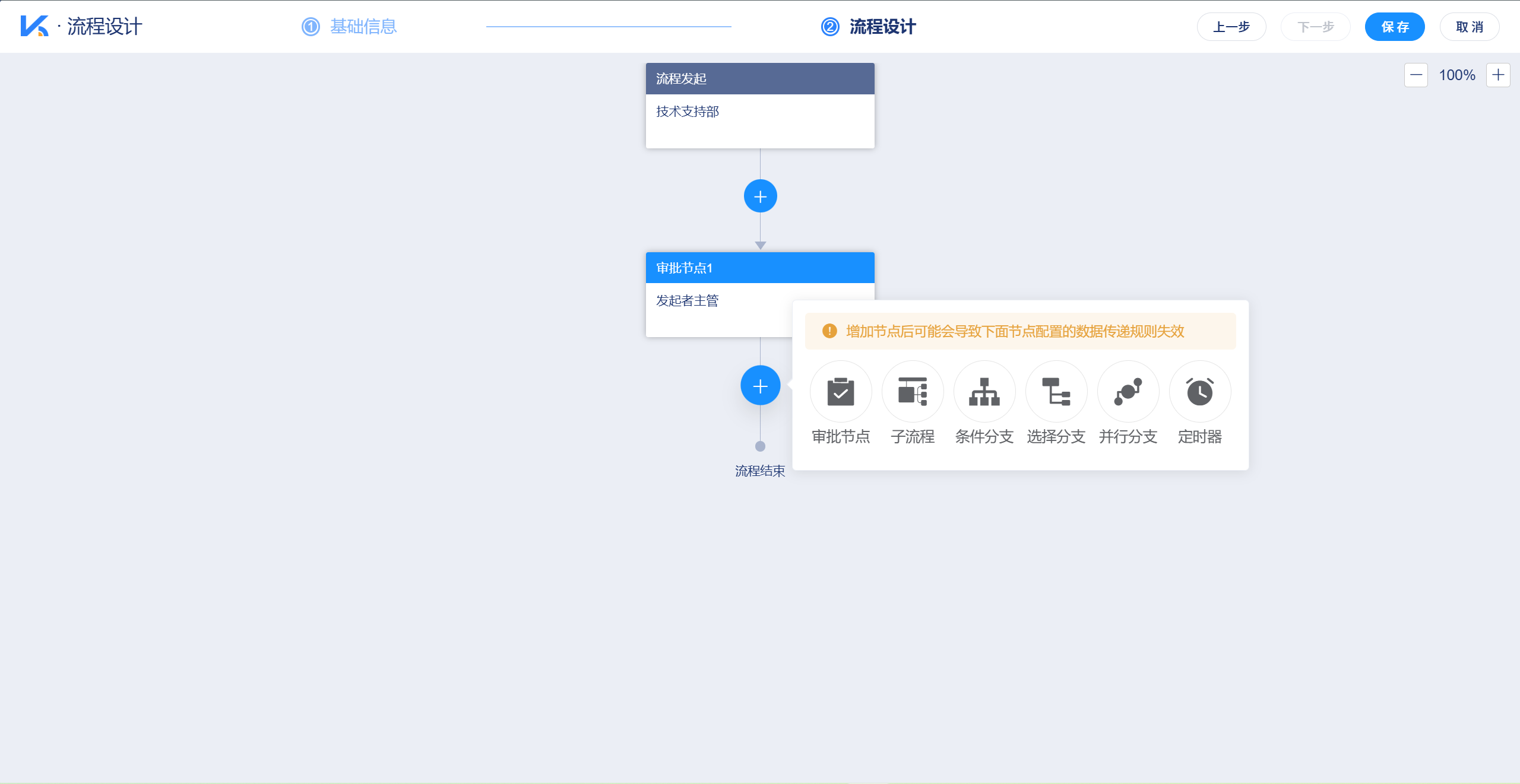Insert a sub-process (子流程 icon)
The width and height of the screenshot is (1520, 784).
(913, 392)
